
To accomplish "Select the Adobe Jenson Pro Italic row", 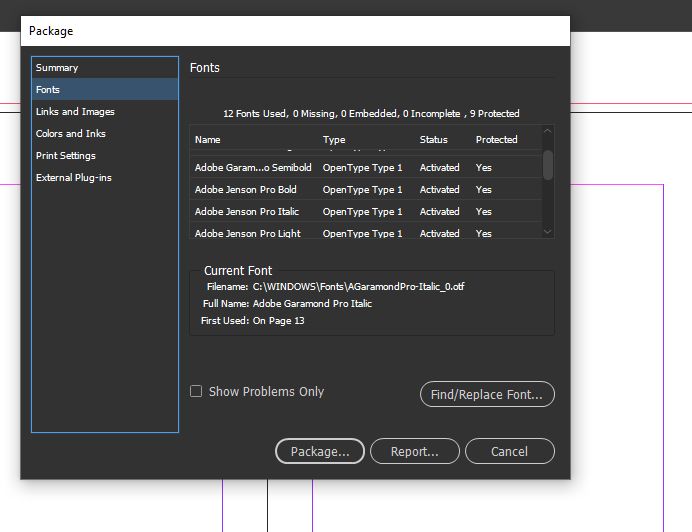I will click(x=366, y=211).
